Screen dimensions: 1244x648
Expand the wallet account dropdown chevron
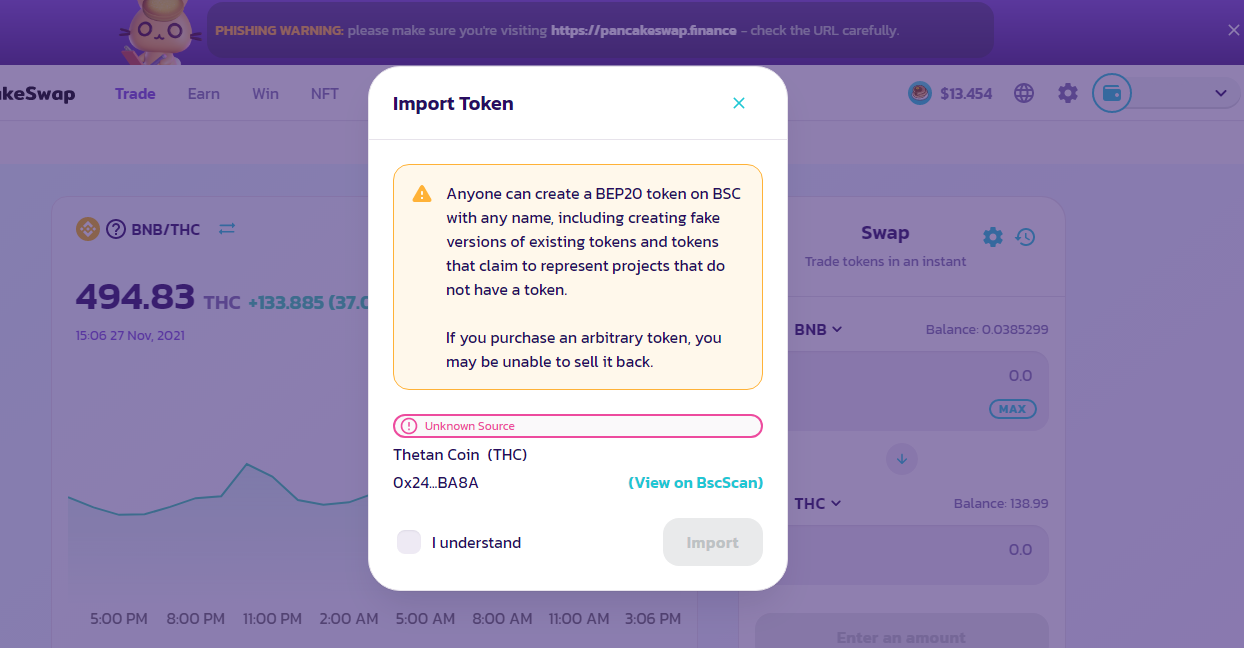click(1221, 93)
